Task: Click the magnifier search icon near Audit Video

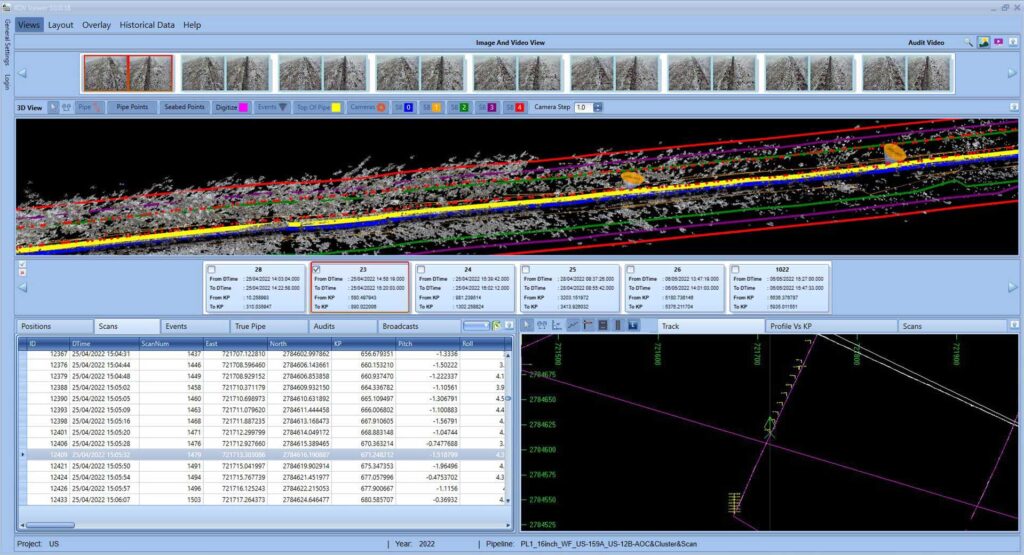Action: [968, 43]
